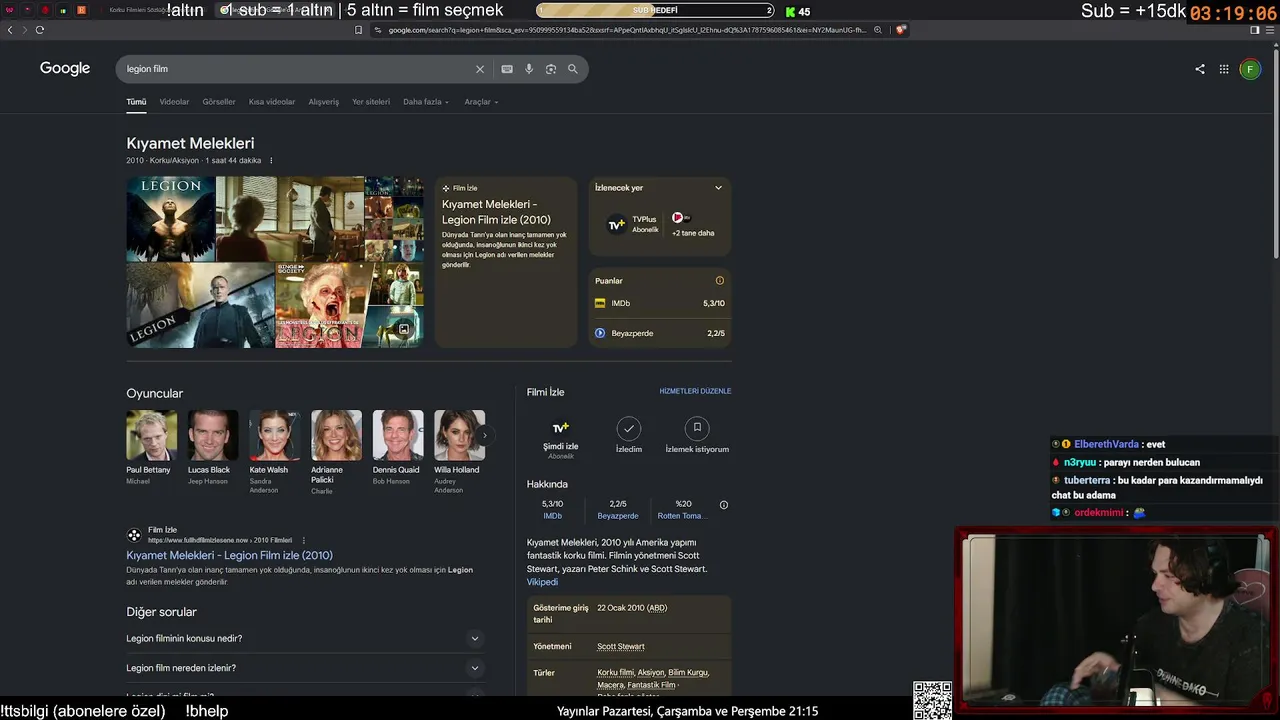The height and width of the screenshot is (720, 1280).
Task: Open the Film İzle featured card title
Action: tap(496, 212)
